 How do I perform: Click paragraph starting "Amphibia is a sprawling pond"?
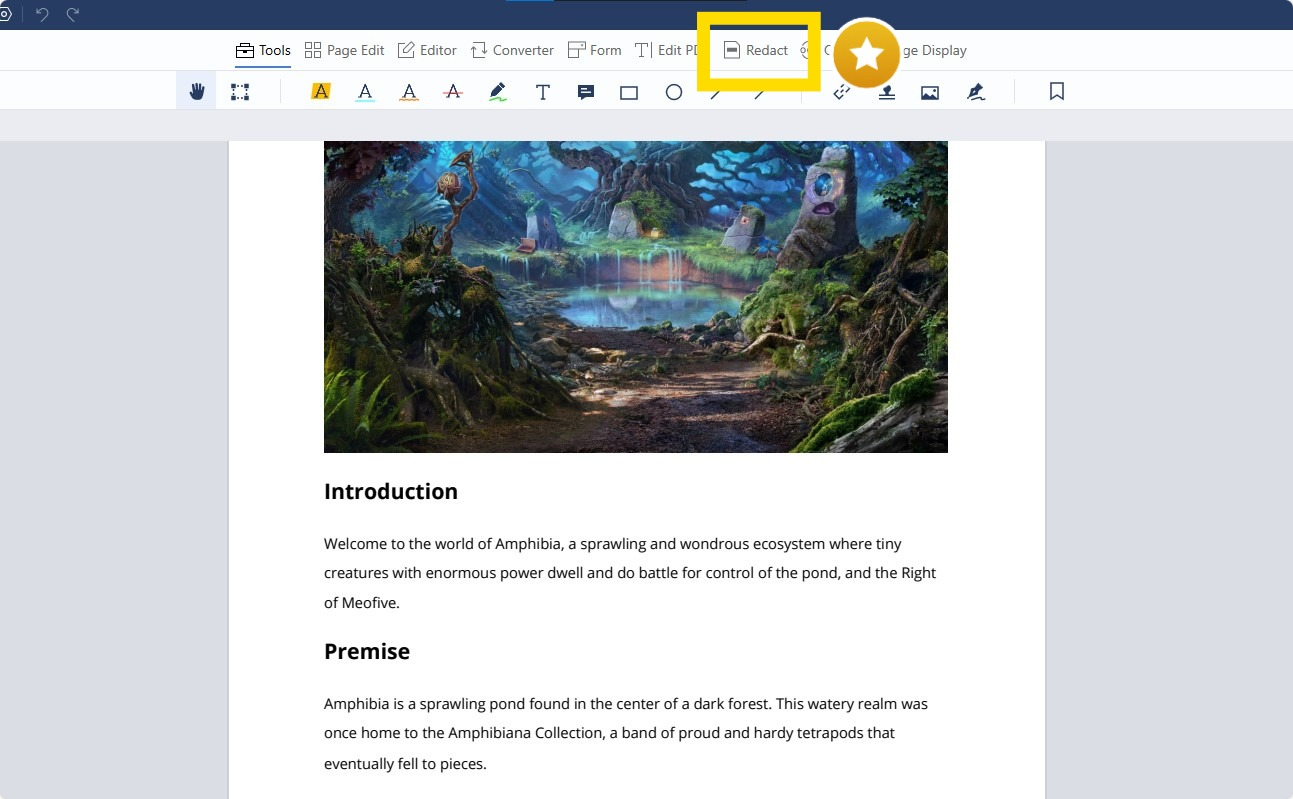(626, 733)
